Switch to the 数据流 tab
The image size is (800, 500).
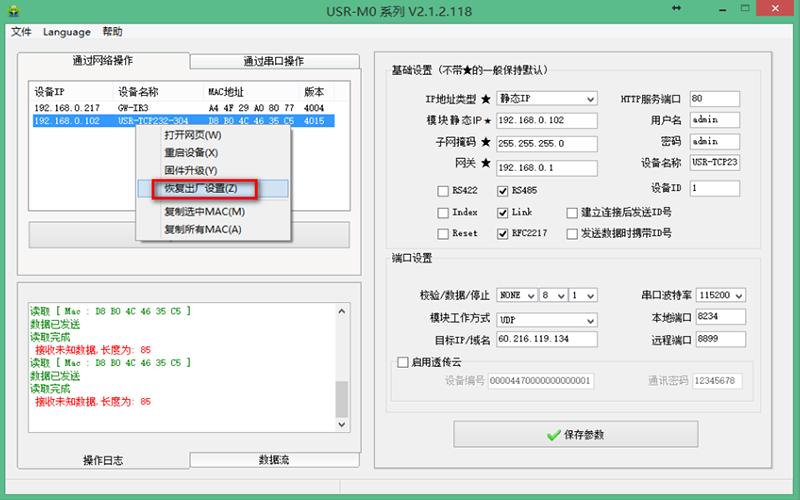point(273,460)
